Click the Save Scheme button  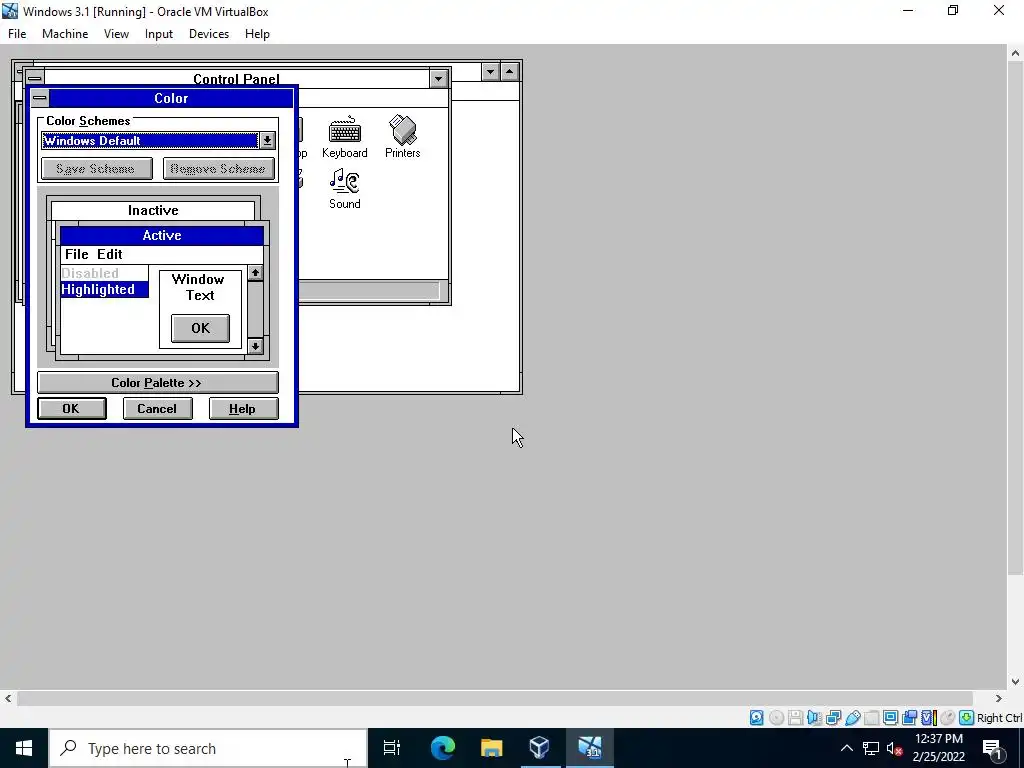coord(97,169)
